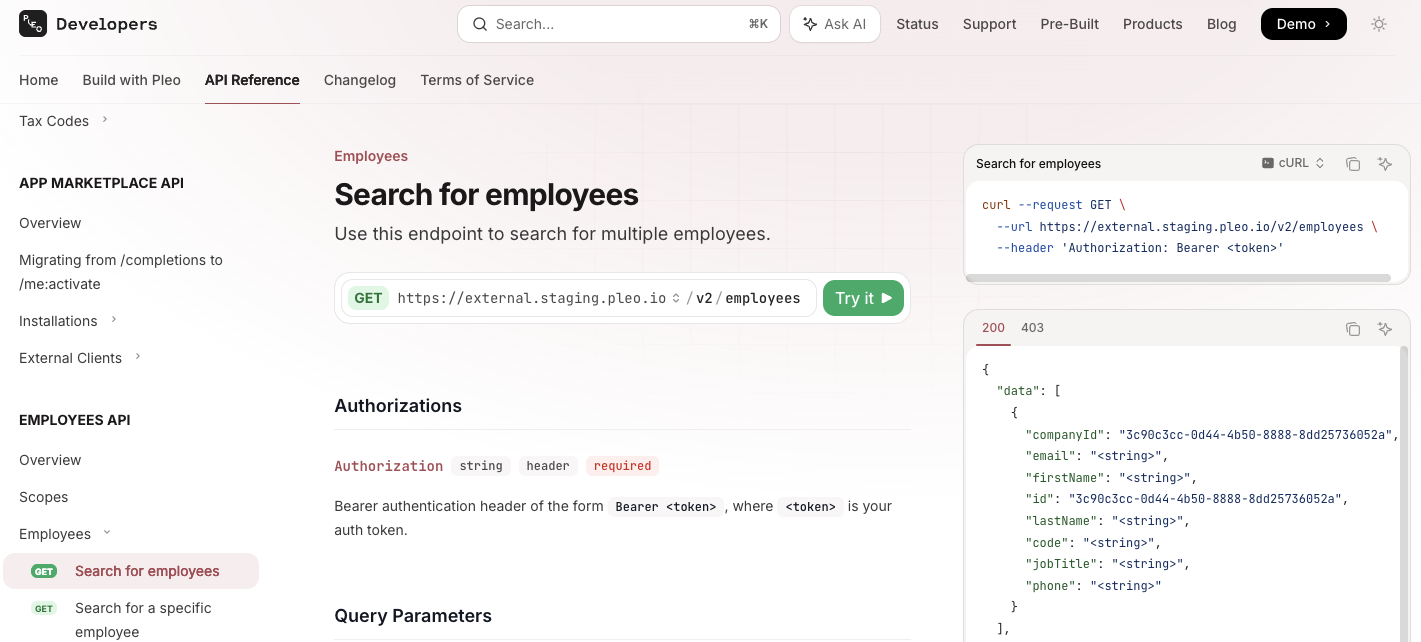Switch to the 403 response tab

point(1032,327)
